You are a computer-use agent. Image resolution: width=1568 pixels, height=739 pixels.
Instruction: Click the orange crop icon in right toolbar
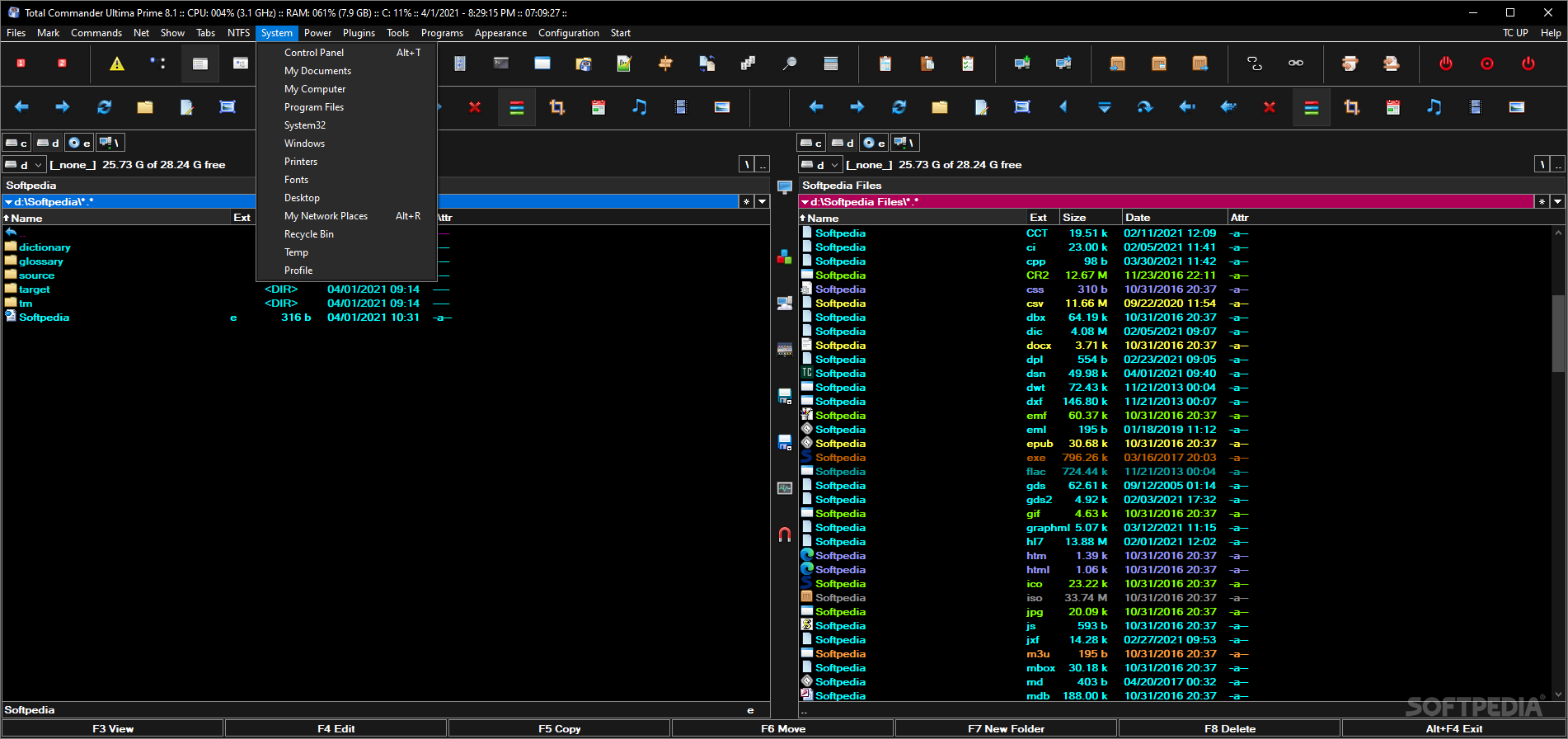click(x=1352, y=107)
